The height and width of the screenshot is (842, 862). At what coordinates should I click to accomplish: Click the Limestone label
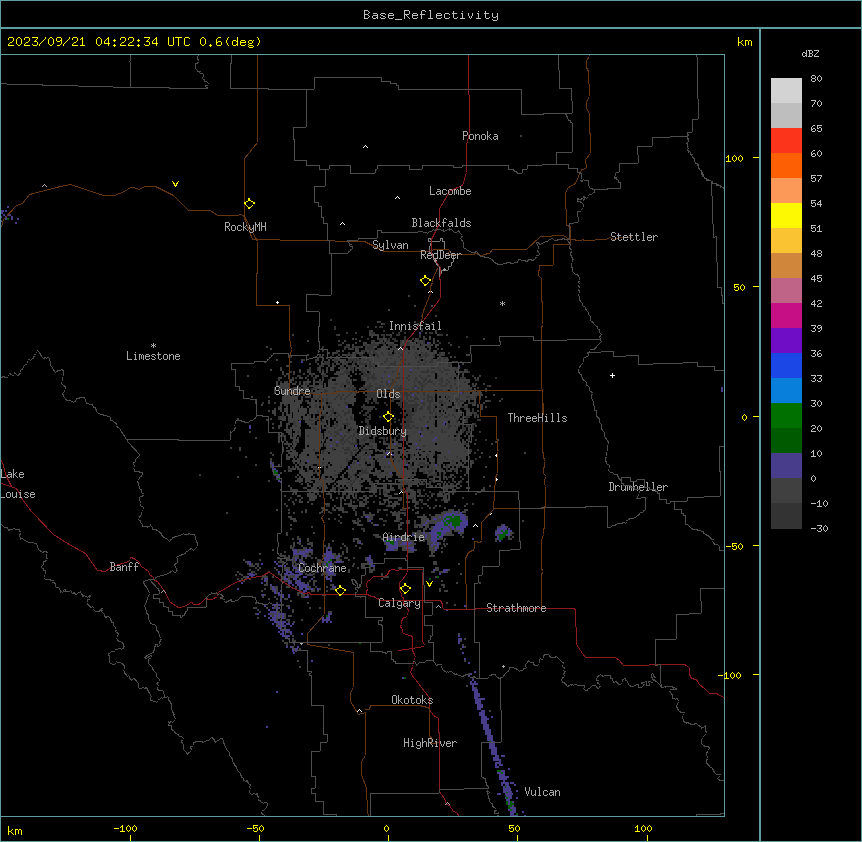(x=153, y=356)
